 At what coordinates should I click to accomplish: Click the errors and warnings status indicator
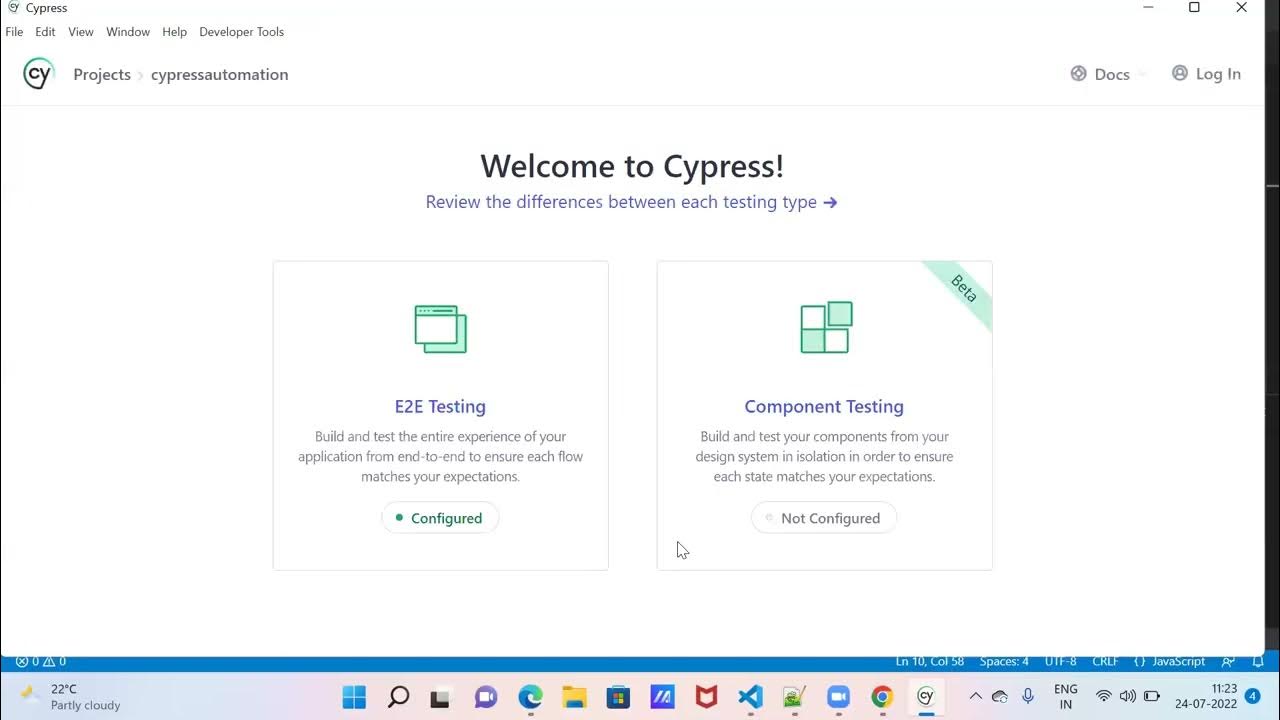point(41,661)
